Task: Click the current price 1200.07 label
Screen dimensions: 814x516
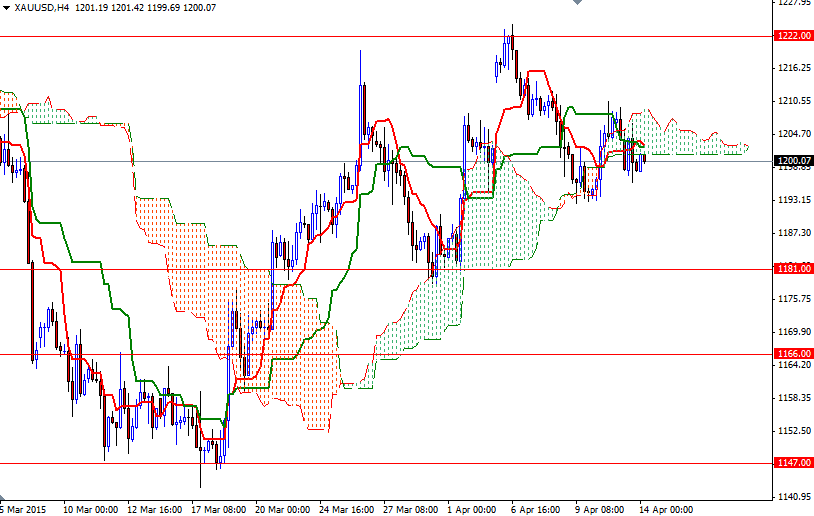Action: coord(792,161)
